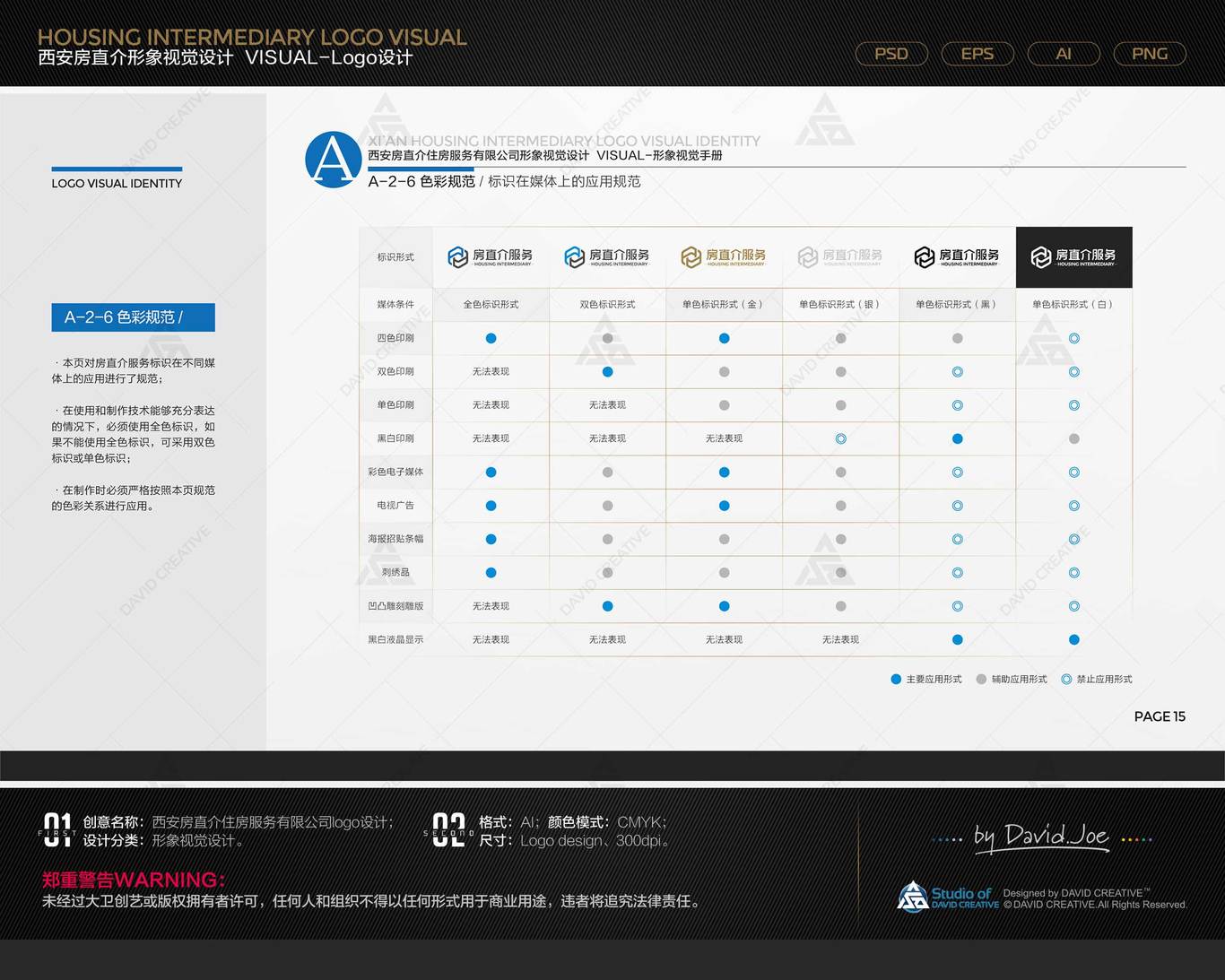Click the 黑白液晶显示 row label

point(395,639)
